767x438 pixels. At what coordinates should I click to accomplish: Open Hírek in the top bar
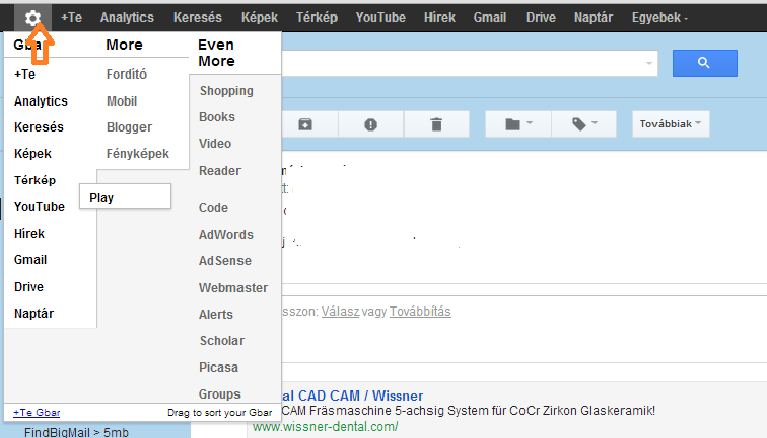440,18
